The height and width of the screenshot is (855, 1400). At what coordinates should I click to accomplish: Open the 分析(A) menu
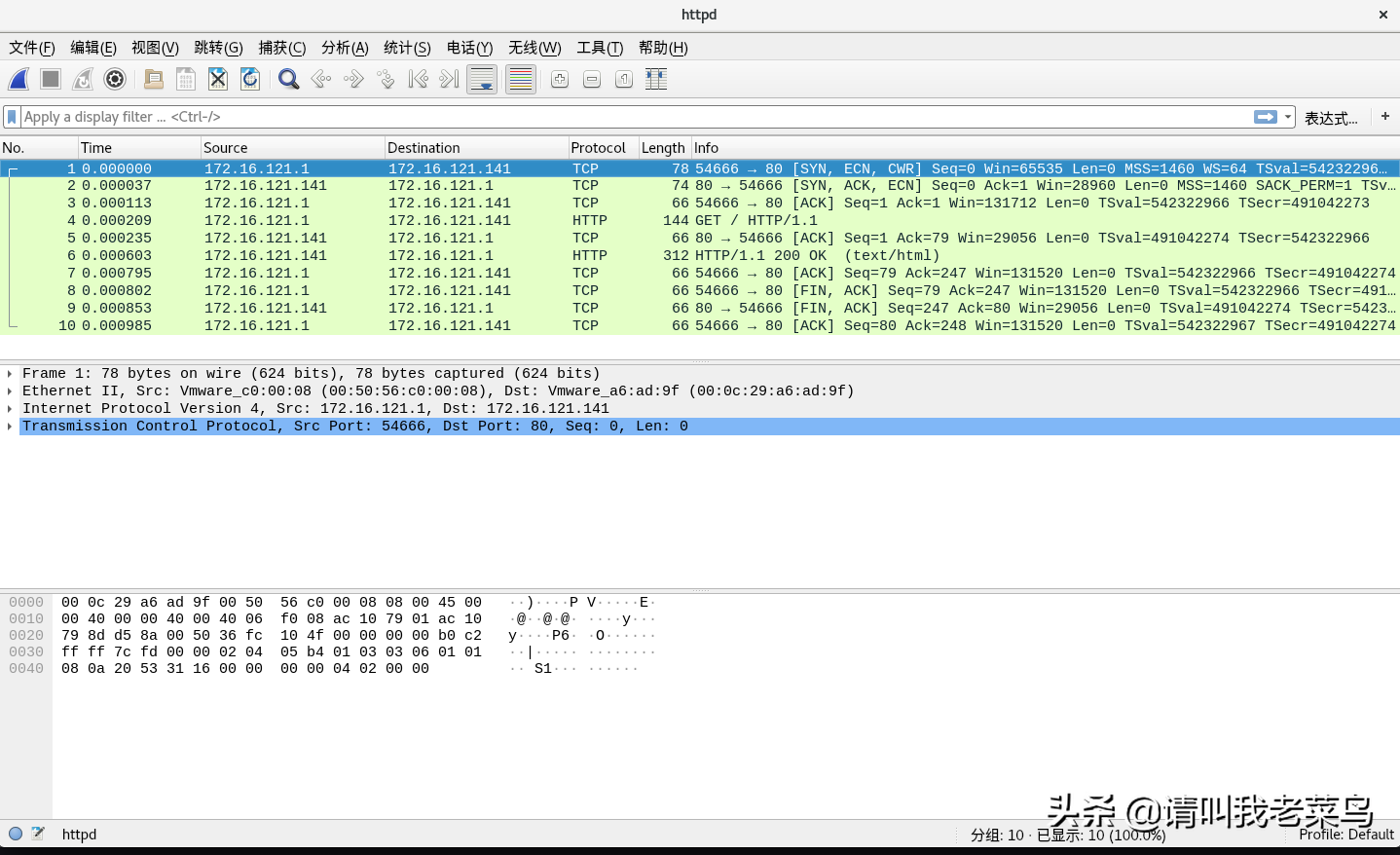click(345, 48)
